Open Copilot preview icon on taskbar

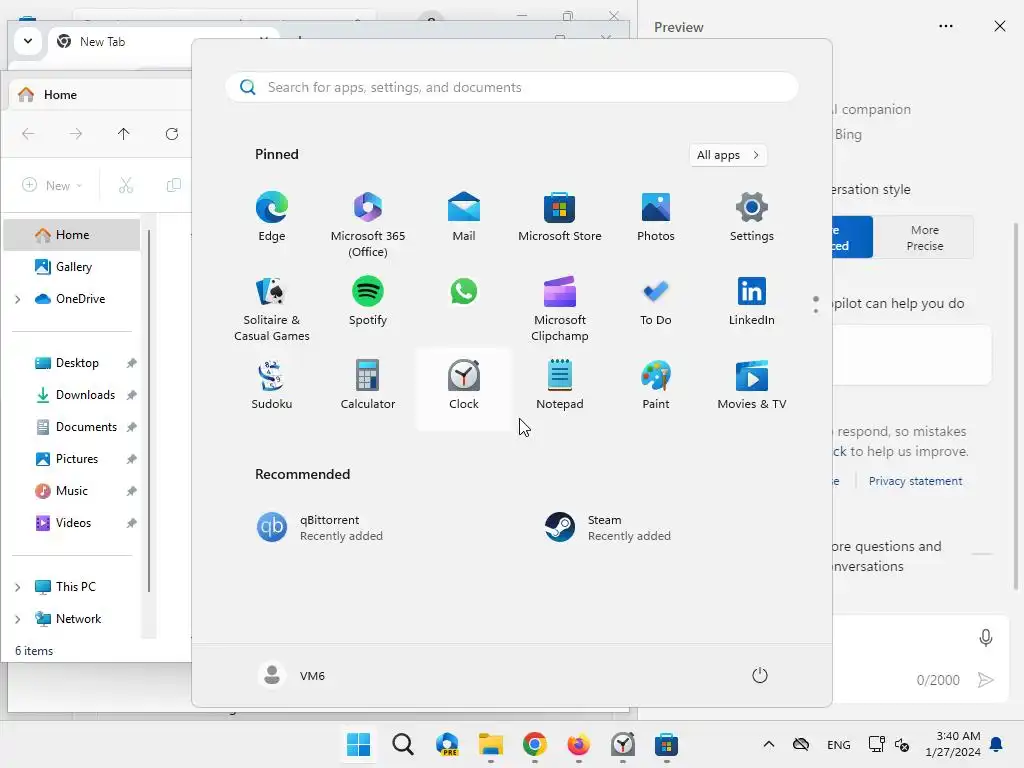pyautogui.click(x=447, y=744)
